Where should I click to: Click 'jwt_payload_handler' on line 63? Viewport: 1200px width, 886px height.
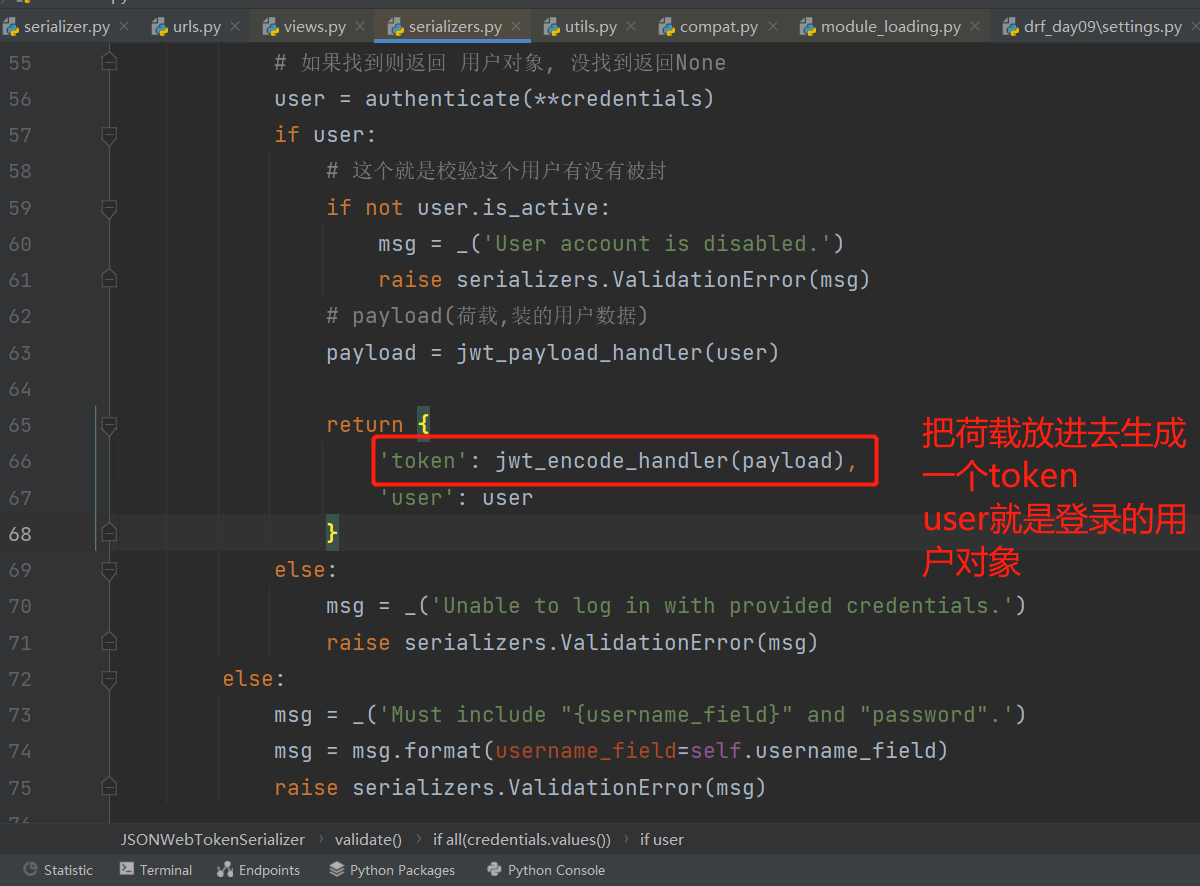pyautogui.click(x=579, y=353)
